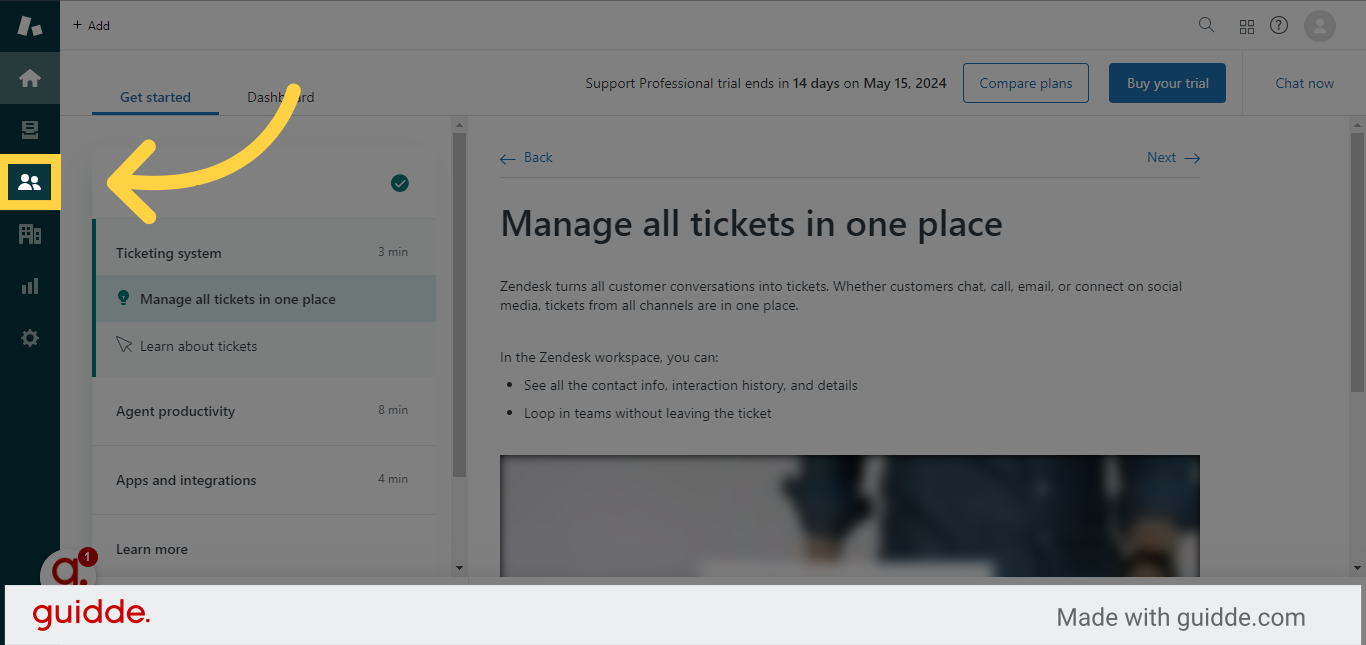Screen dimensions: 1366x645
Task: Open Compare plans
Action: 1025,83
